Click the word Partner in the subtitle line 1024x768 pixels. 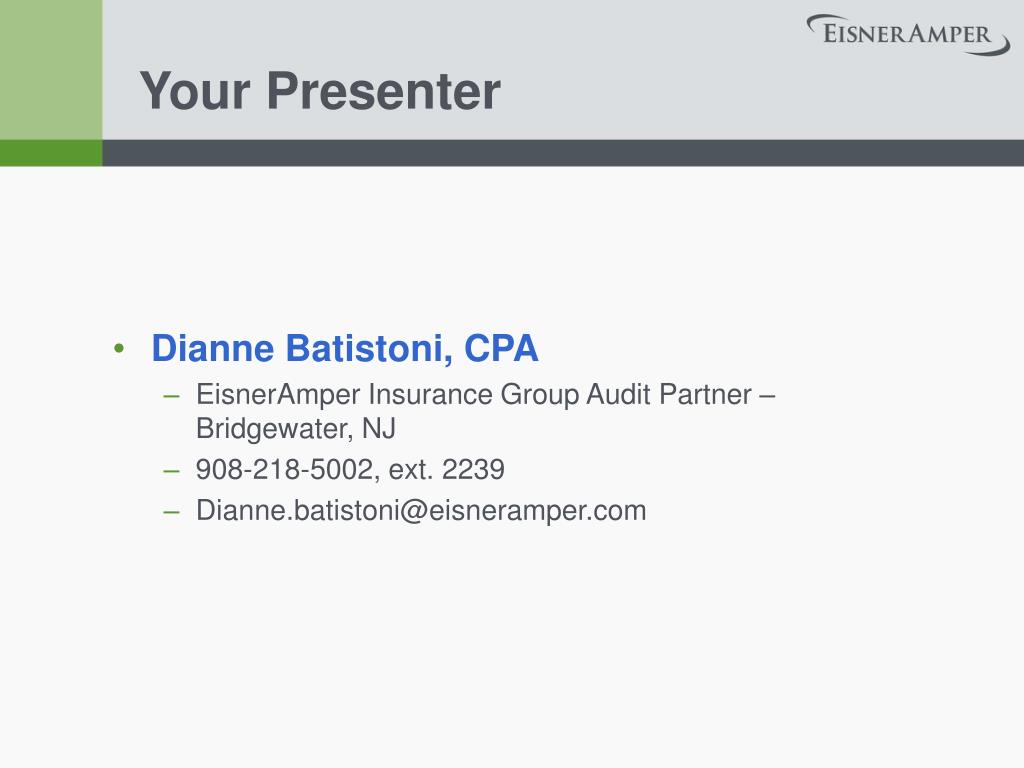(705, 394)
